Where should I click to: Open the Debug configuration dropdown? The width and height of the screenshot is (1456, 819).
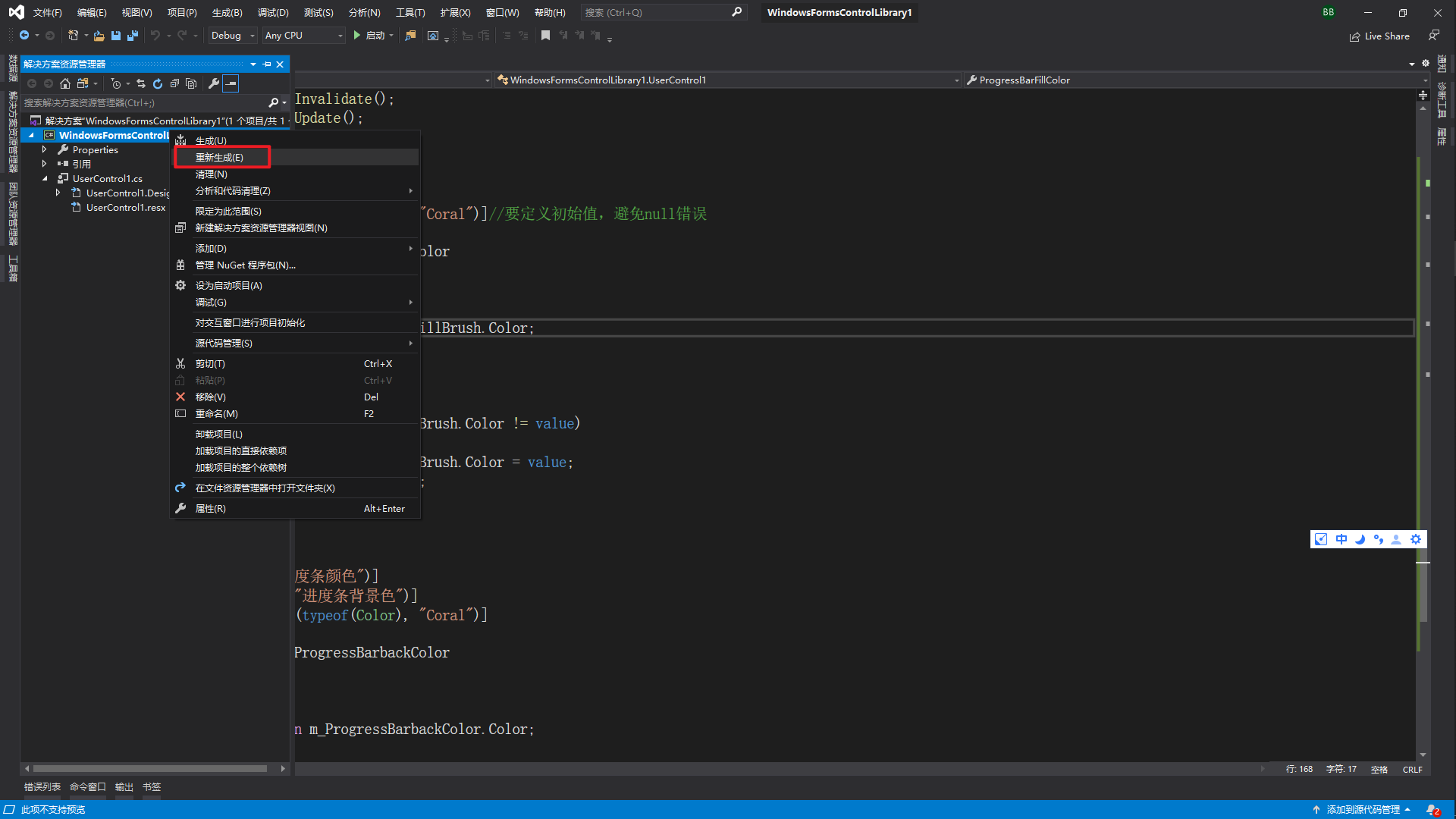point(232,35)
